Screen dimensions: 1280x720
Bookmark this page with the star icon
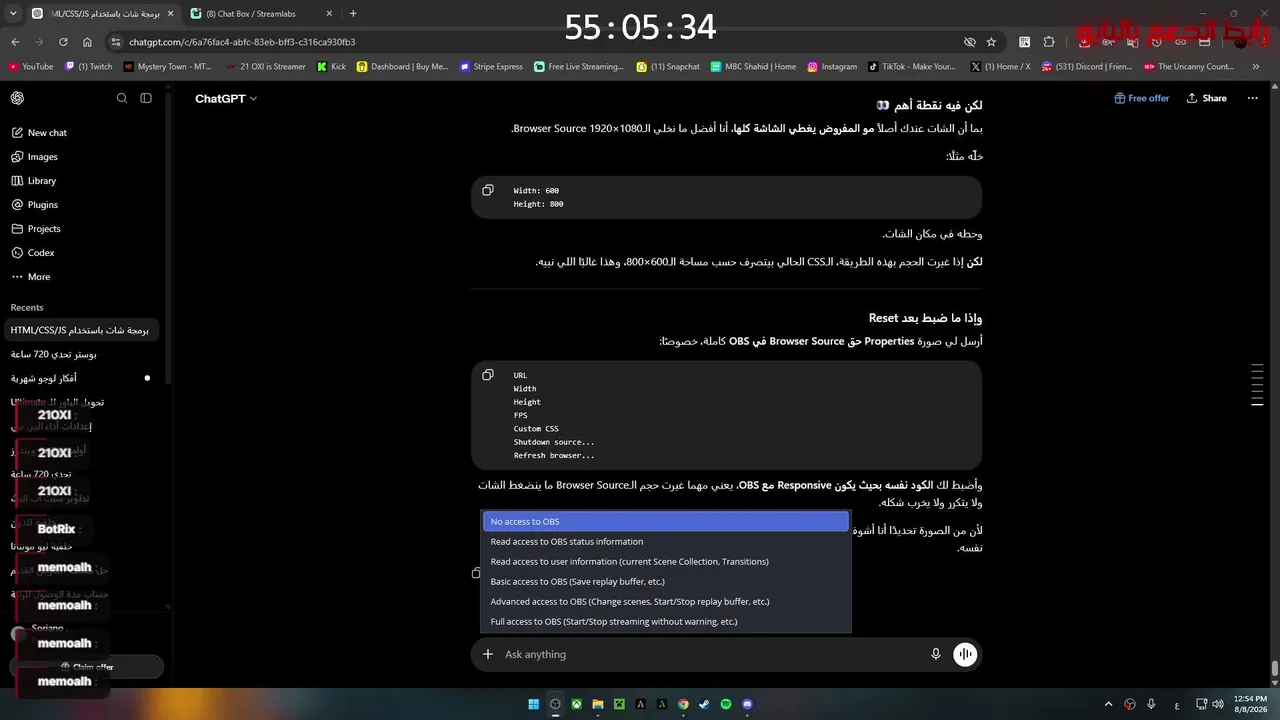pyautogui.click(x=991, y=42)
